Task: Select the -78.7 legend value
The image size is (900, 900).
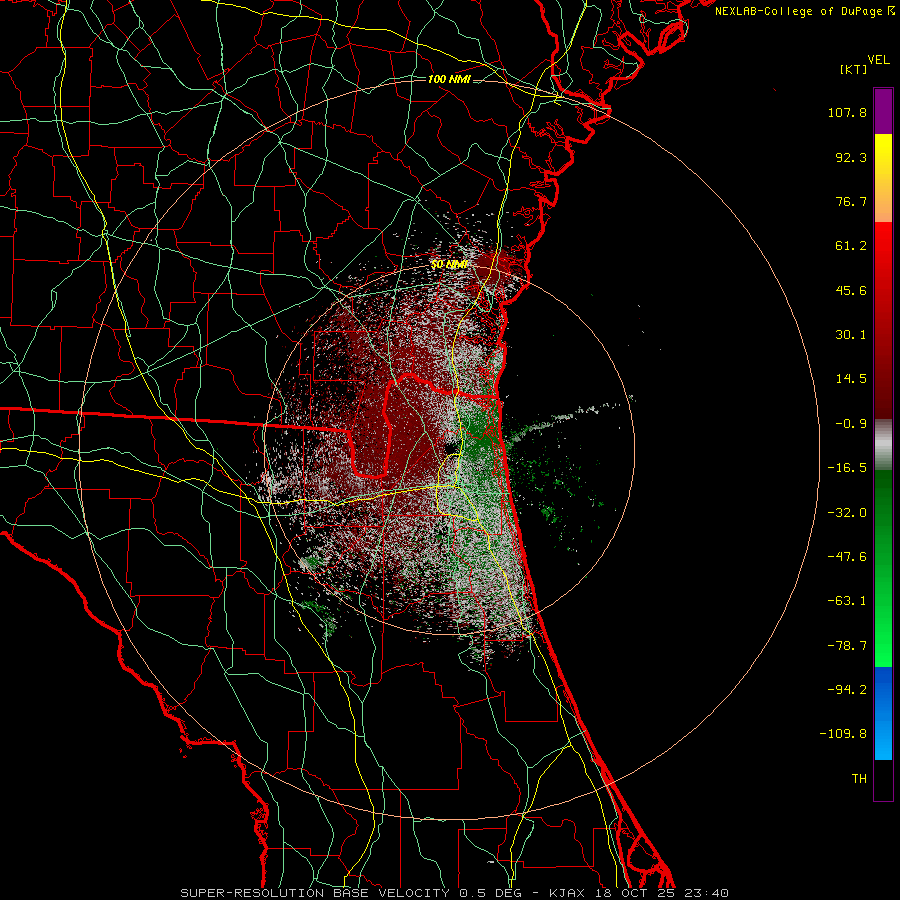Action: (x=847, y=646)
